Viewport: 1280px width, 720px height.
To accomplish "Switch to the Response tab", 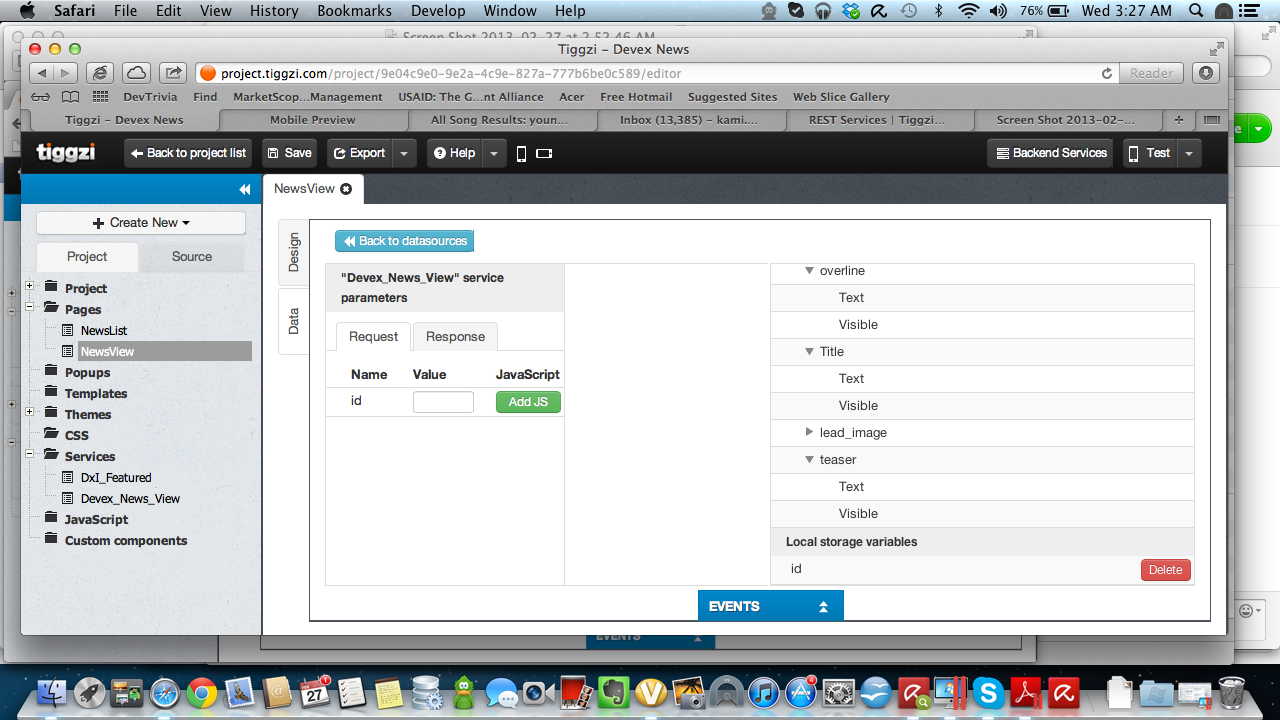I will [x=455, y=337].
